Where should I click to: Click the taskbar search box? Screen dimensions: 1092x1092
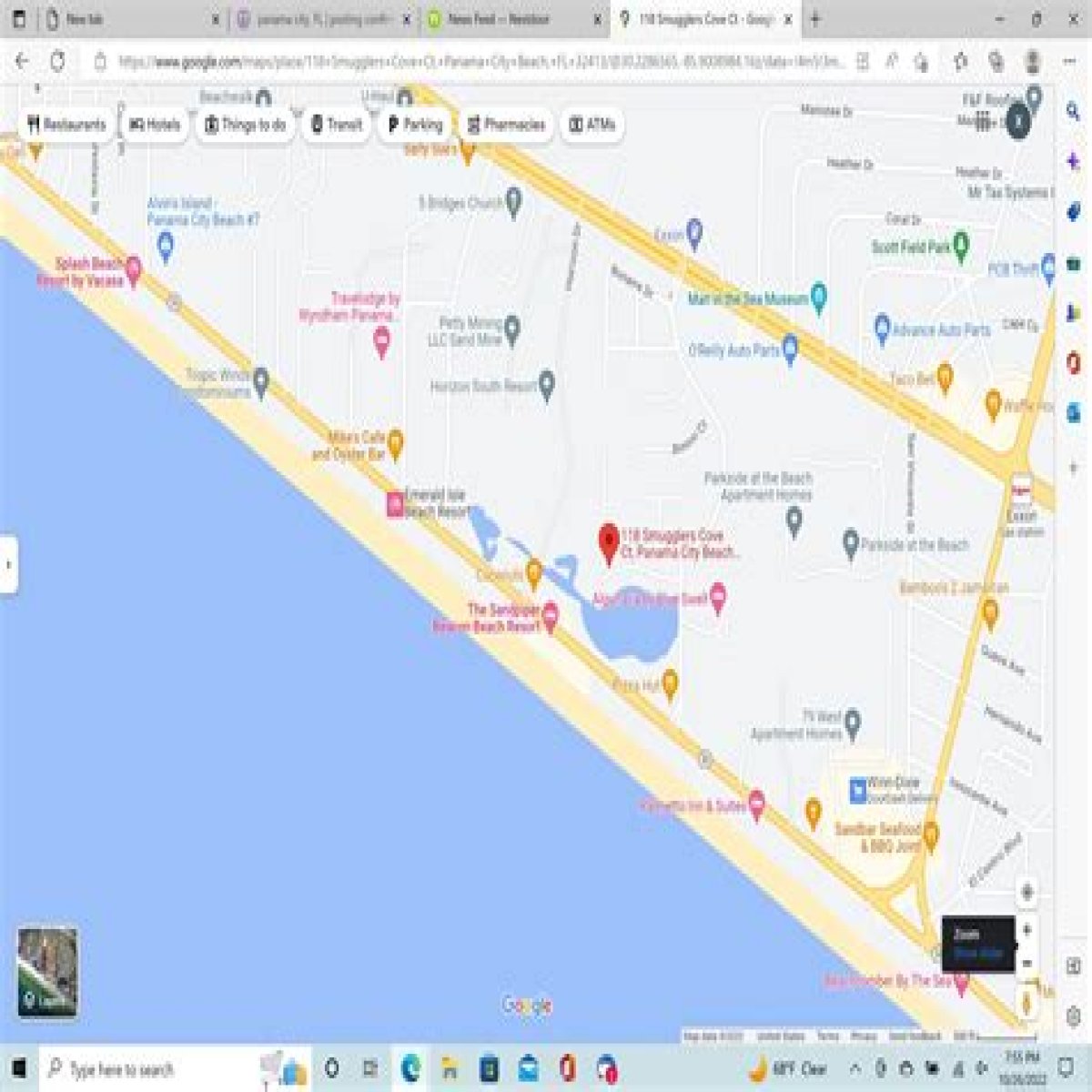point(146,1068)
